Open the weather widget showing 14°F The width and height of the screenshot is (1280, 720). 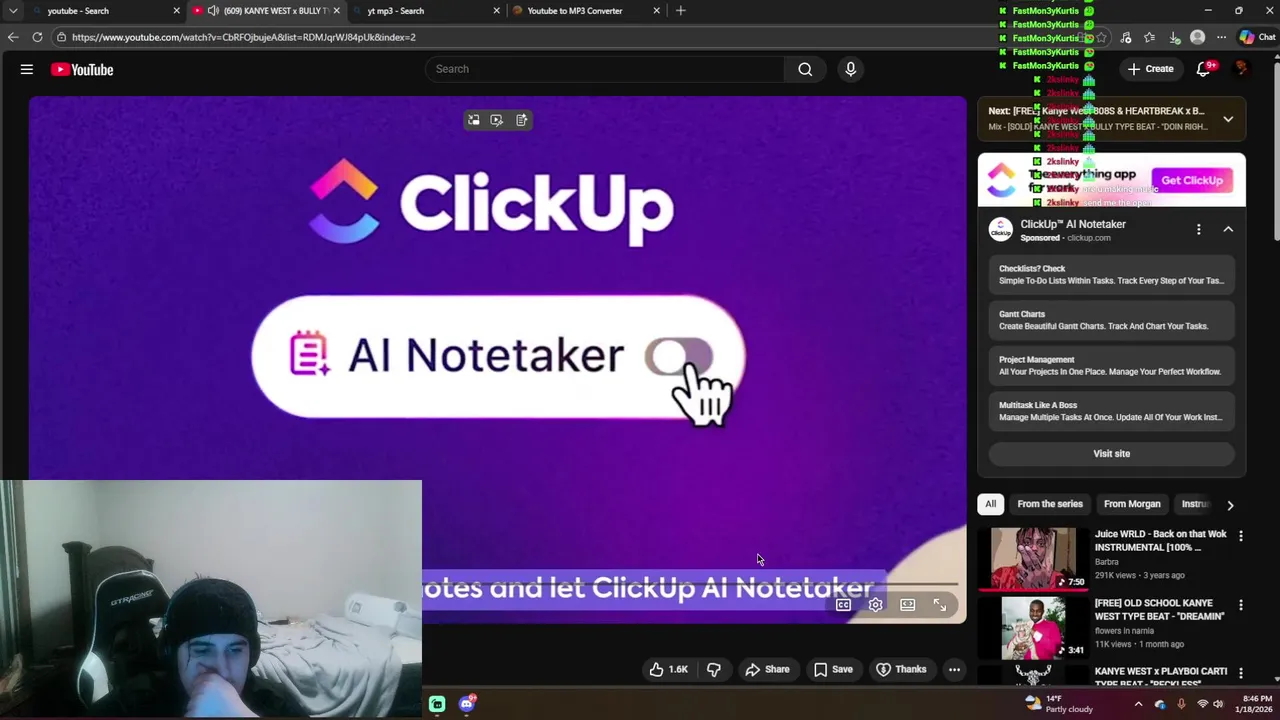1059,704
